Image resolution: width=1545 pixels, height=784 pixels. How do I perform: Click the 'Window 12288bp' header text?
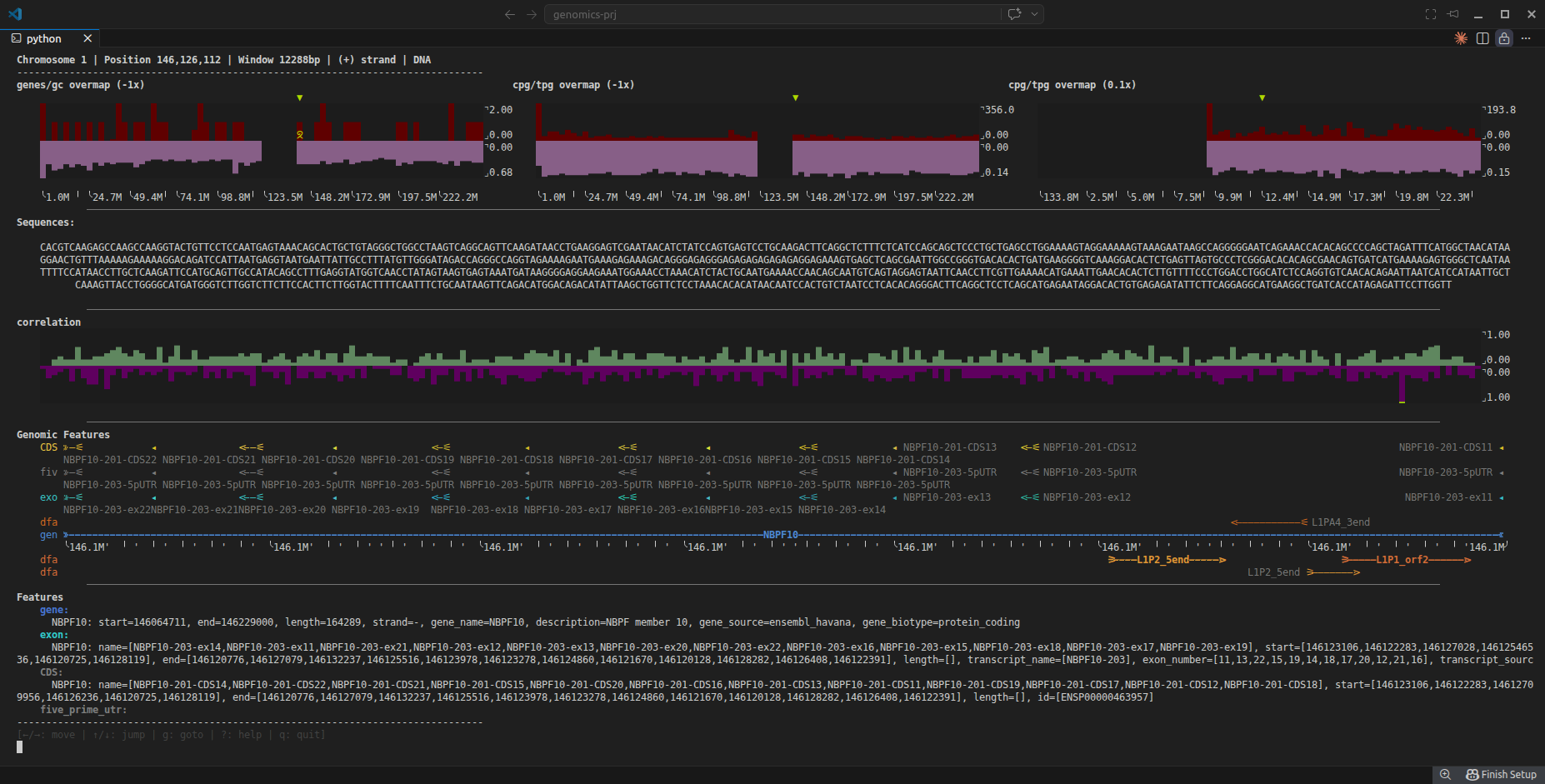tap(279, 60)
